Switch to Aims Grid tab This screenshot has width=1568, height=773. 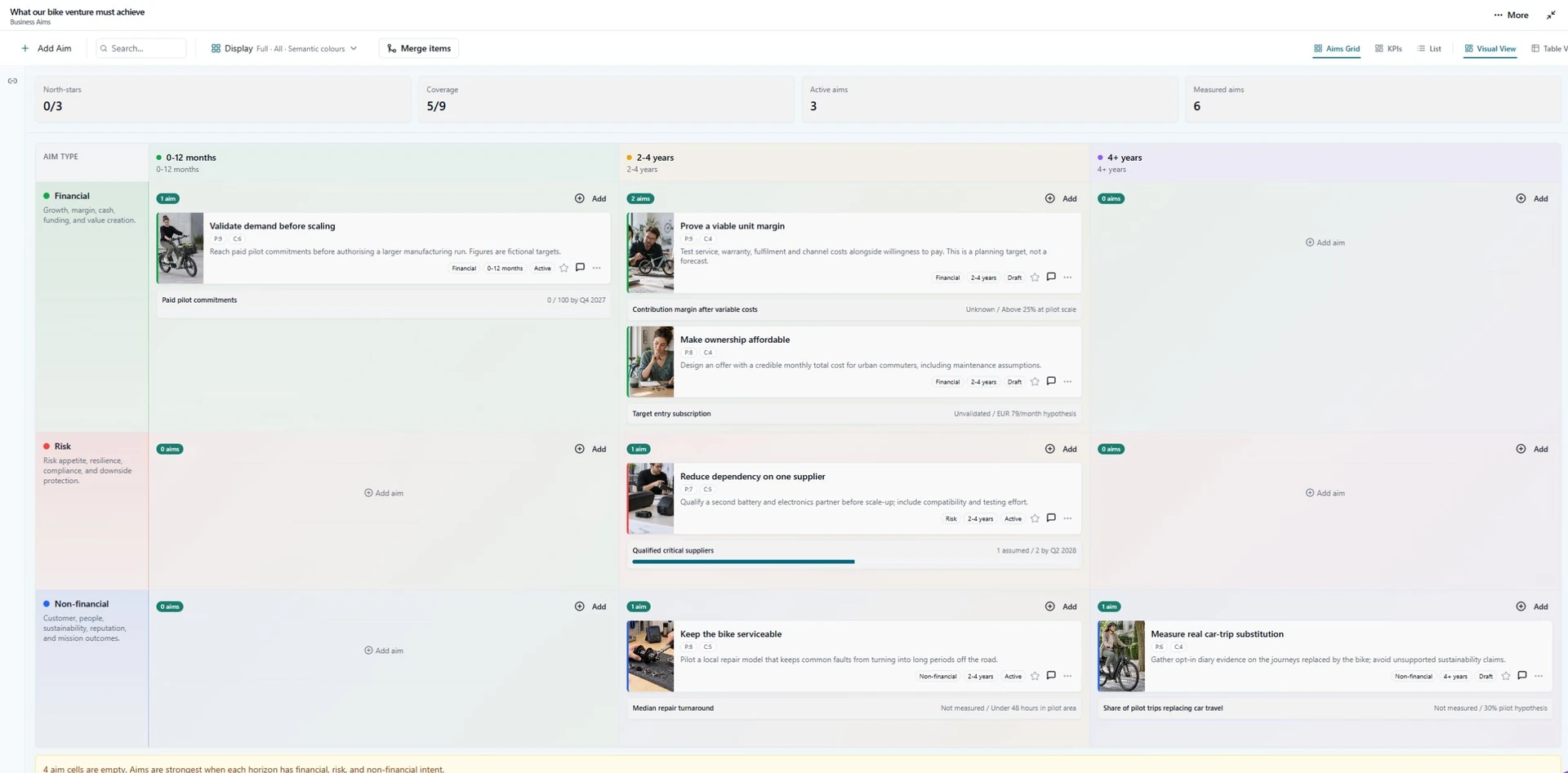click(x=1336, y=48)
